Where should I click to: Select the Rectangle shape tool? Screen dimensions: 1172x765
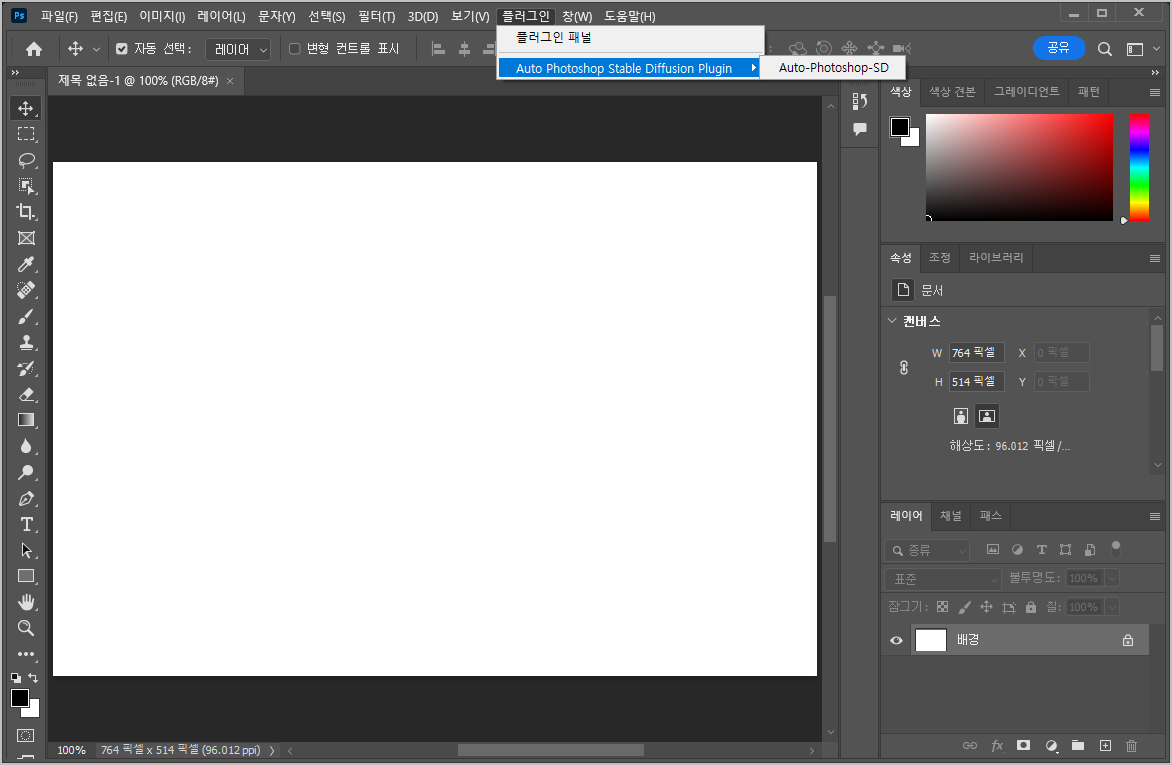point(26,577)
